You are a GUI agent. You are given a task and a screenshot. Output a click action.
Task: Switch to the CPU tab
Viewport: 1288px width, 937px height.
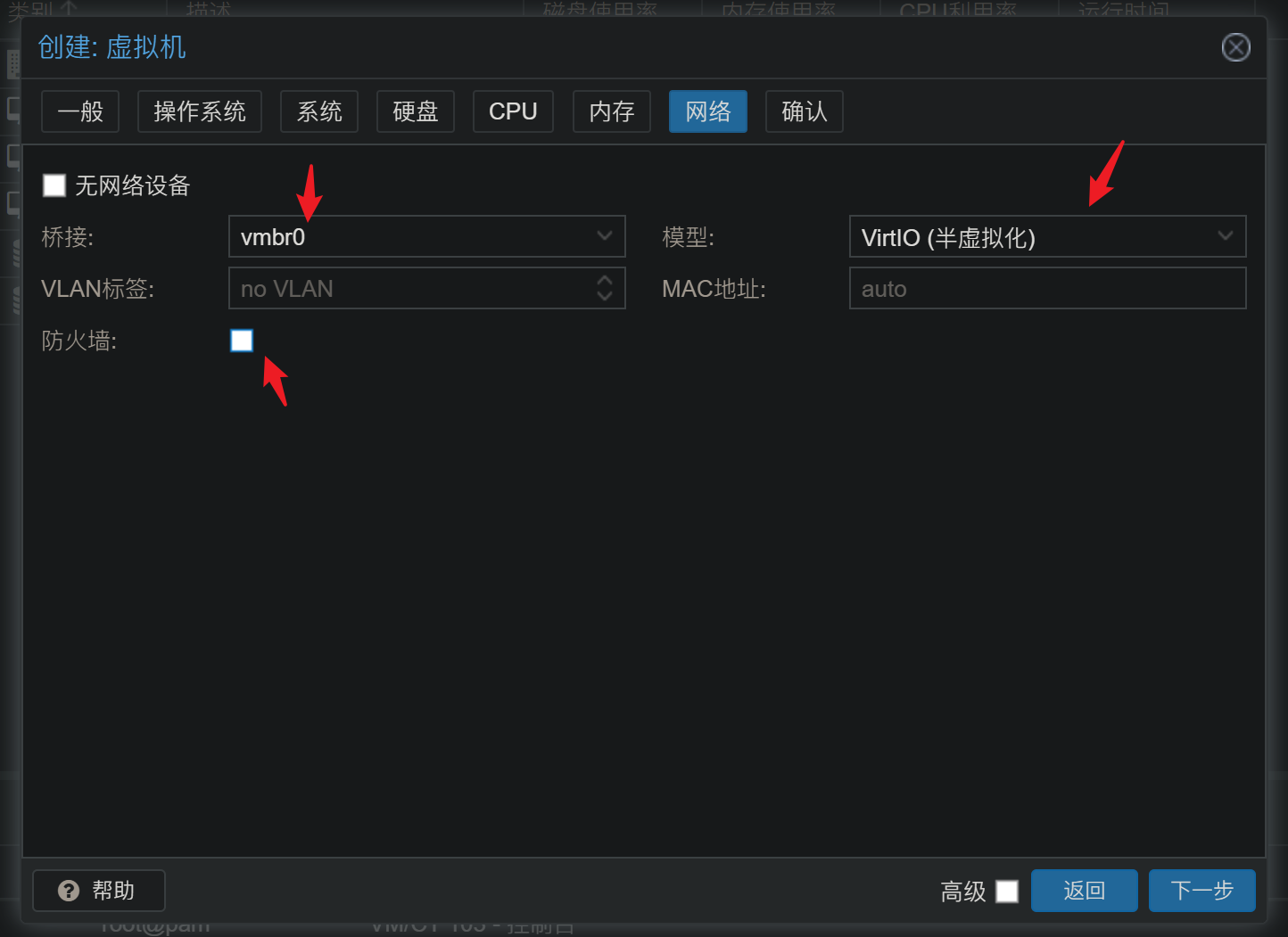coord(513,111)
